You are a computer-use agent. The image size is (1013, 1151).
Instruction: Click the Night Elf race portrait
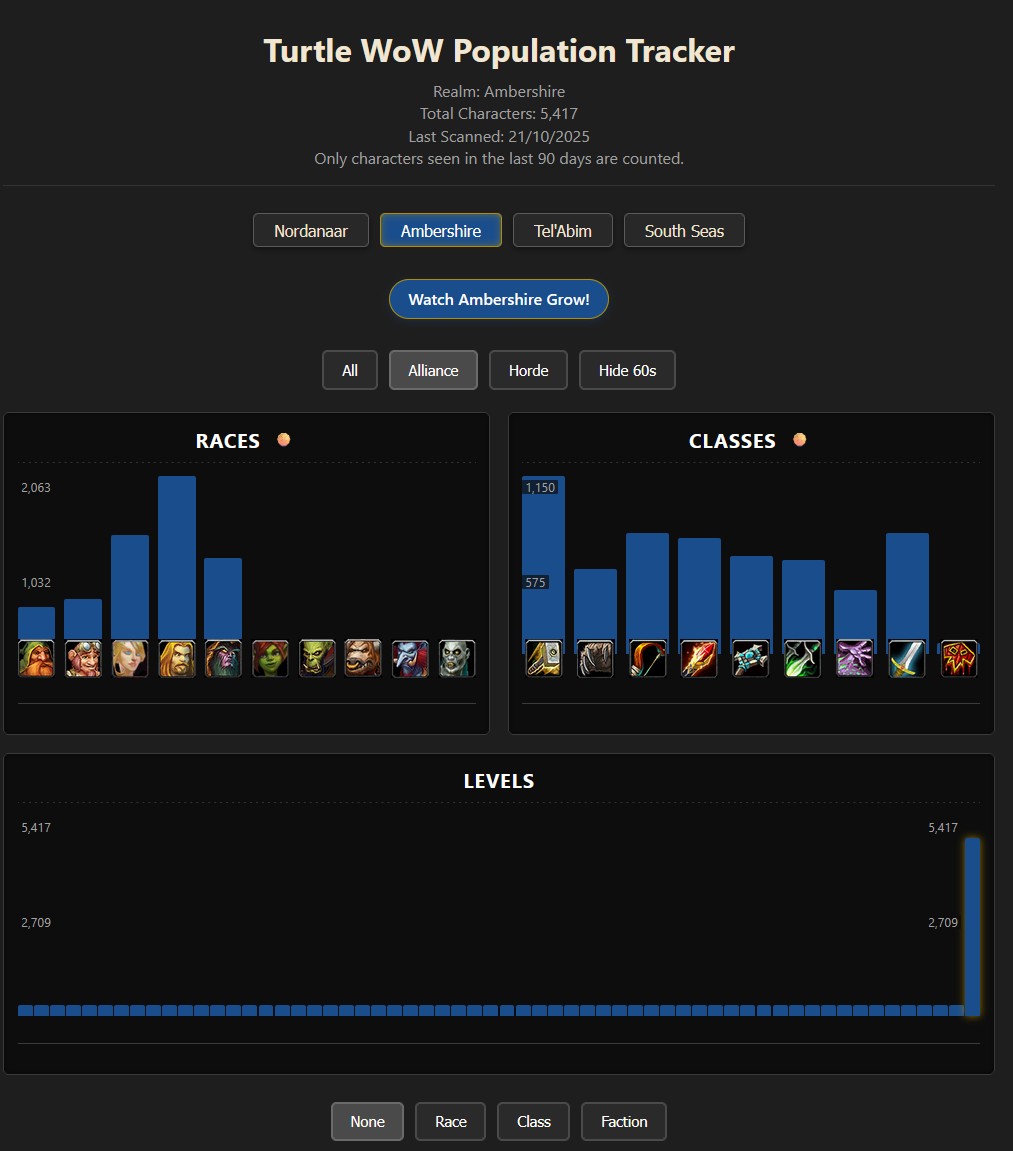[223, 658]
